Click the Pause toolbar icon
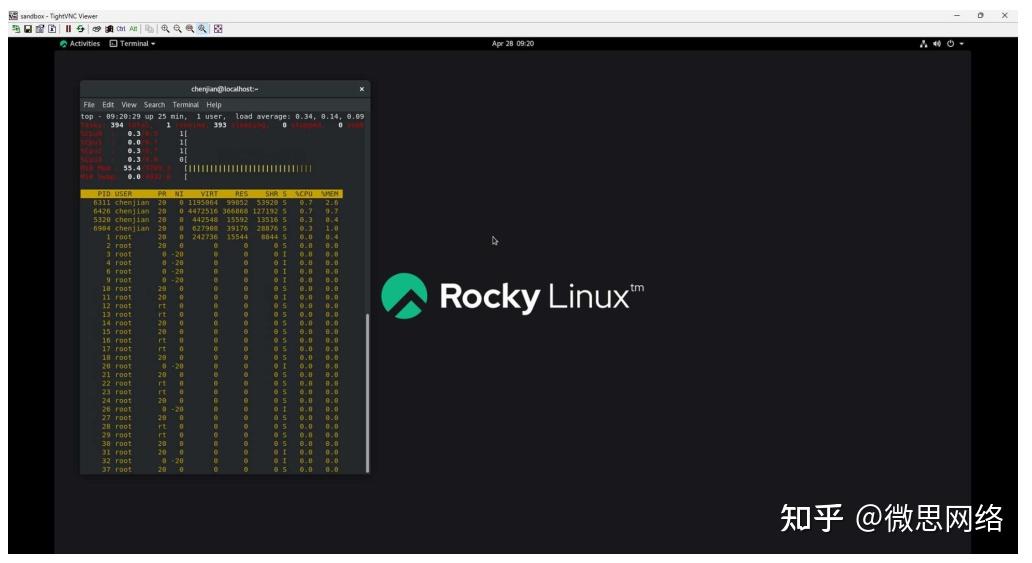 pyautogui.click(x=68, y=29)
